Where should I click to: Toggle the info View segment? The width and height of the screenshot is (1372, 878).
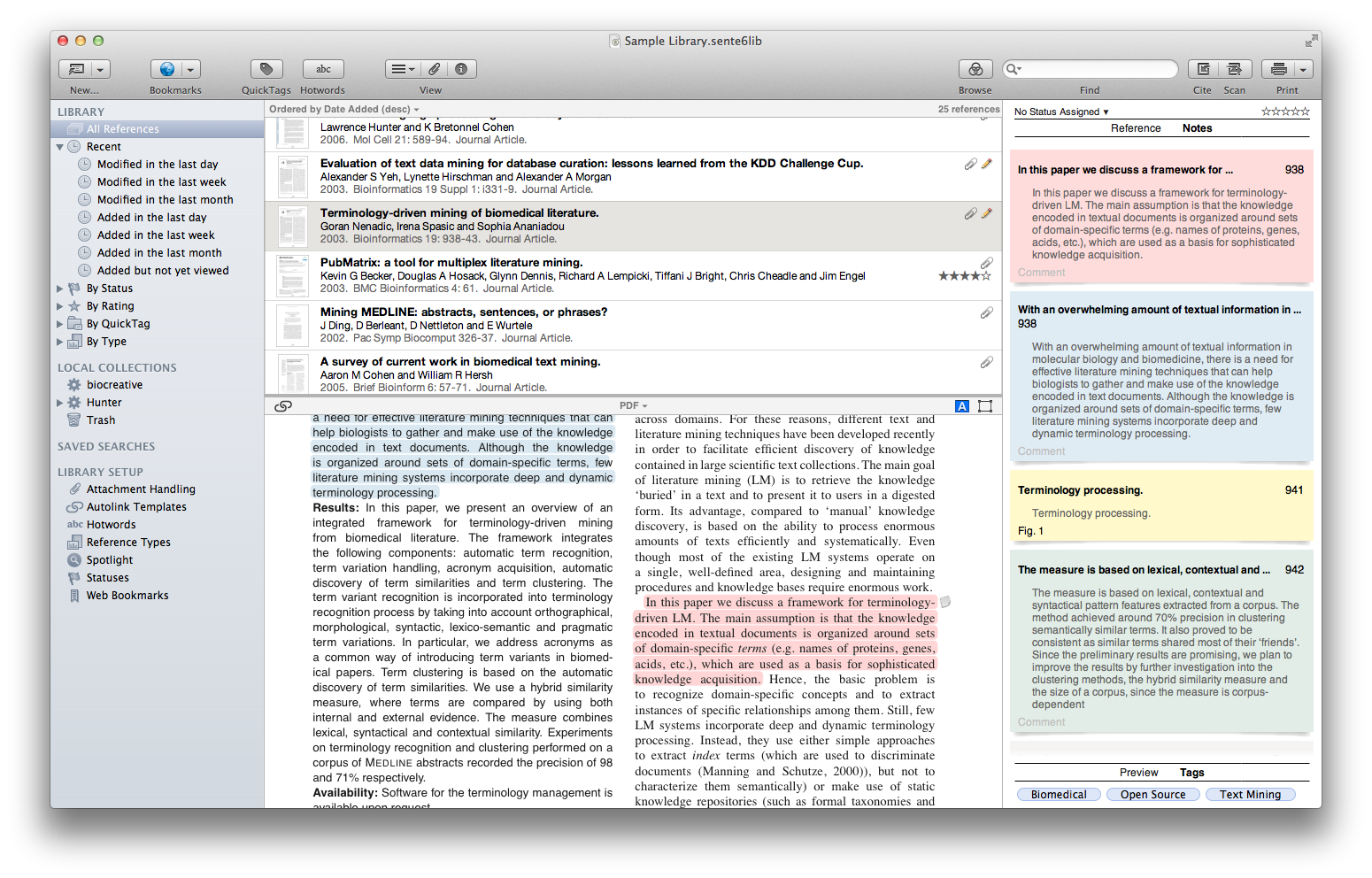pos(461,69)
